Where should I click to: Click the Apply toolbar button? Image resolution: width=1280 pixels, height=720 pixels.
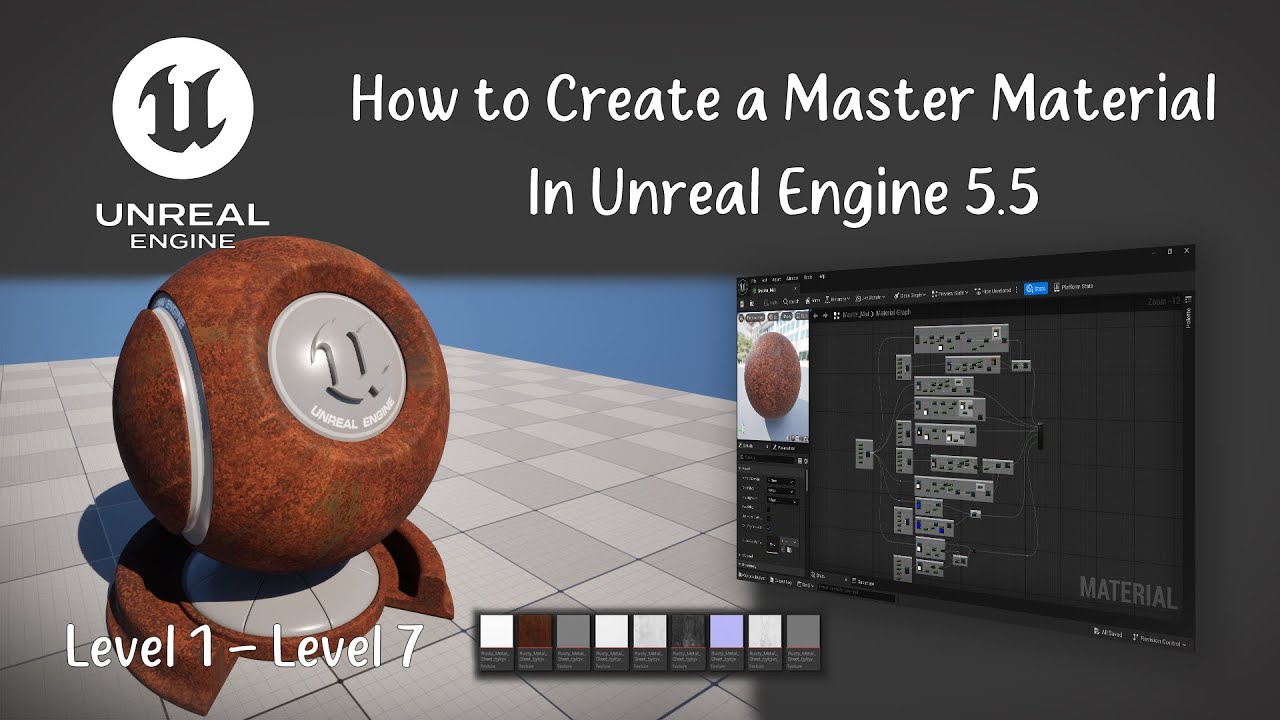click(x=770, y=302)
